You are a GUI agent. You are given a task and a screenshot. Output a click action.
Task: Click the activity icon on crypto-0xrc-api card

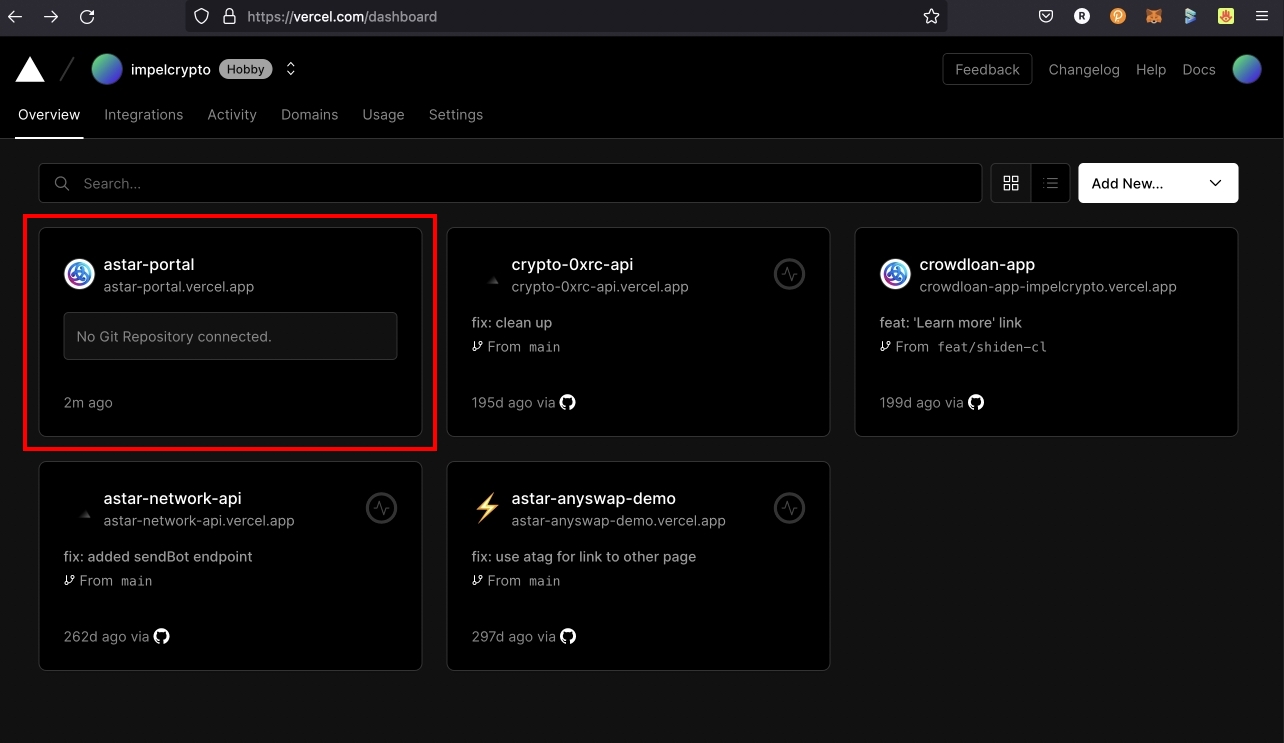[x=789, y=274]
